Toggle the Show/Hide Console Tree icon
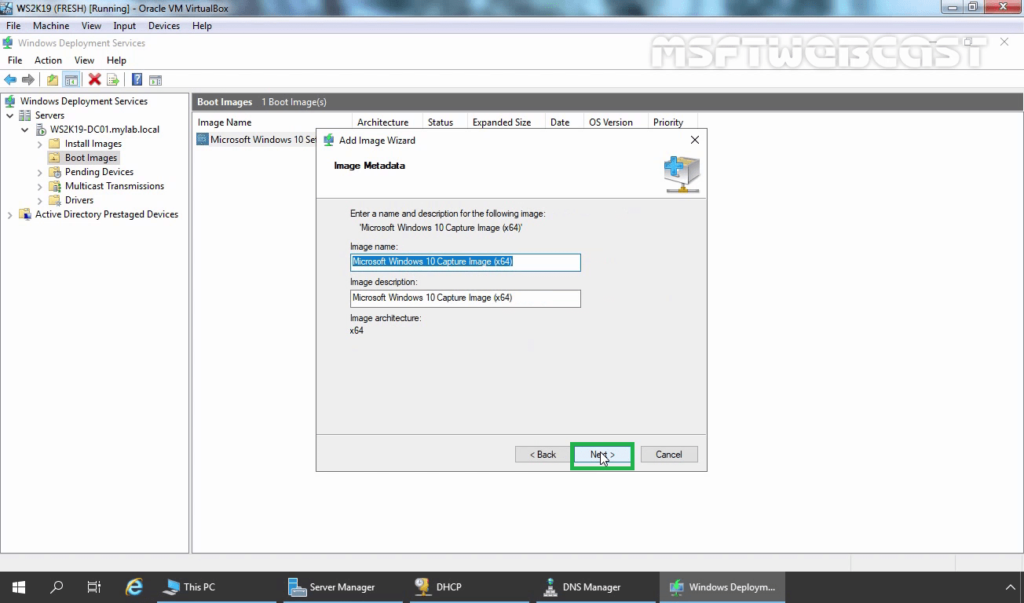The image size is (1024, 603). (71, 80)
